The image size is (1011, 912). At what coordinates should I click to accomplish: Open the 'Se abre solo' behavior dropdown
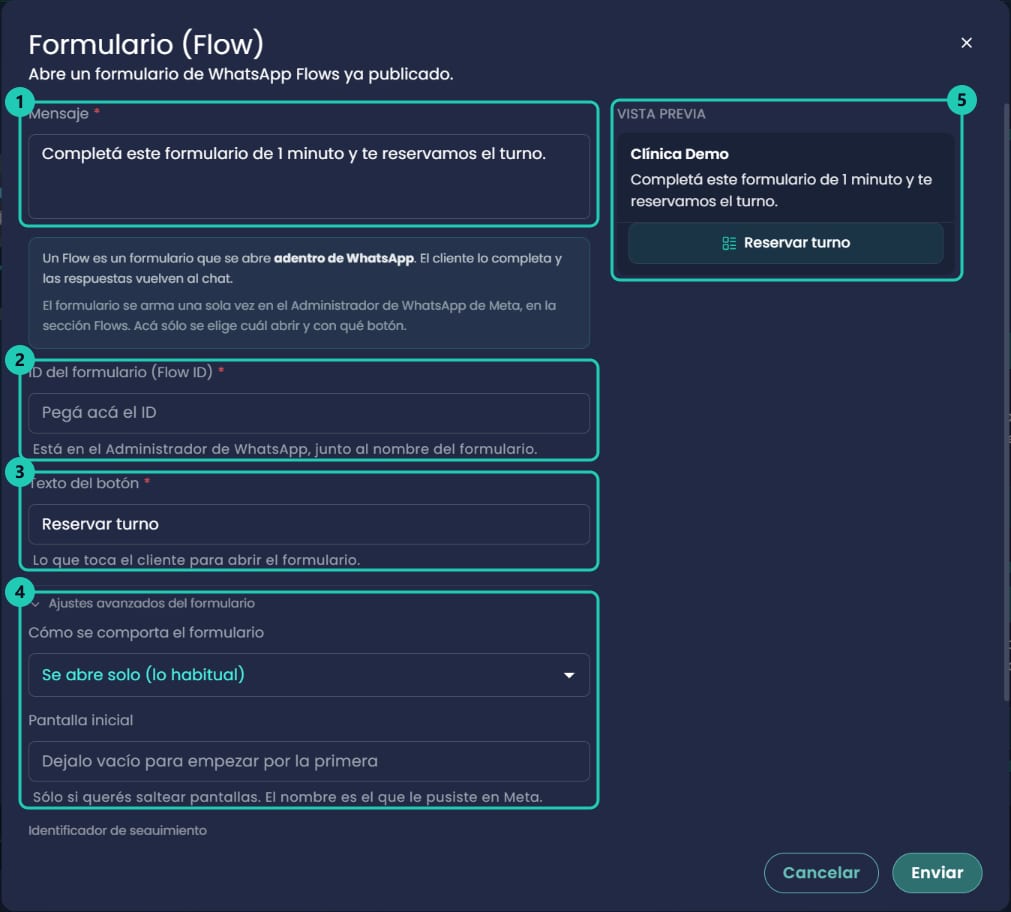[x=309, y=675]
